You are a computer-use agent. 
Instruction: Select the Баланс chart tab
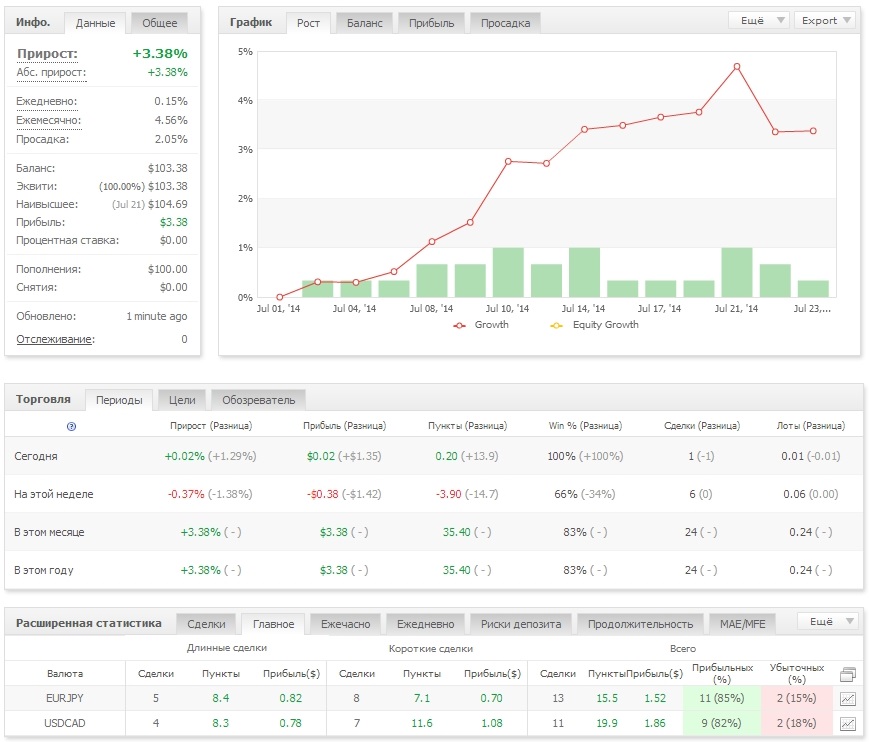point(365,23)
